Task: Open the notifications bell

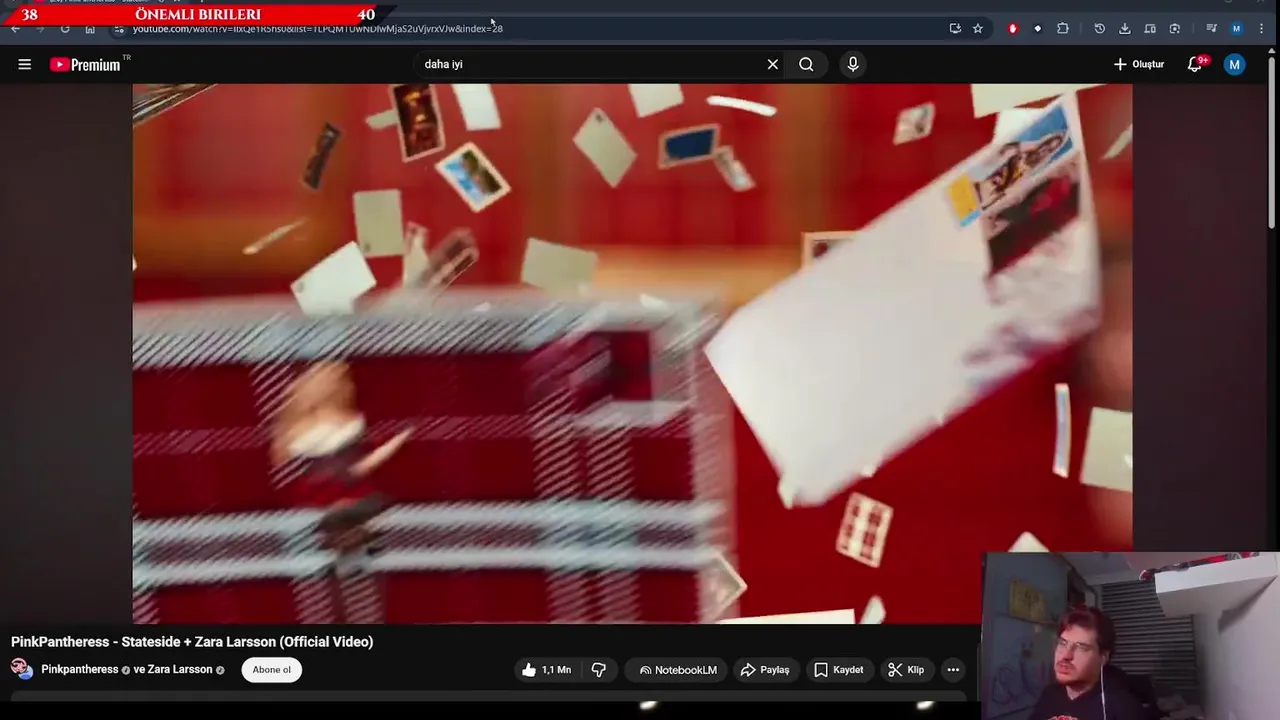Action: [1195, 64]
